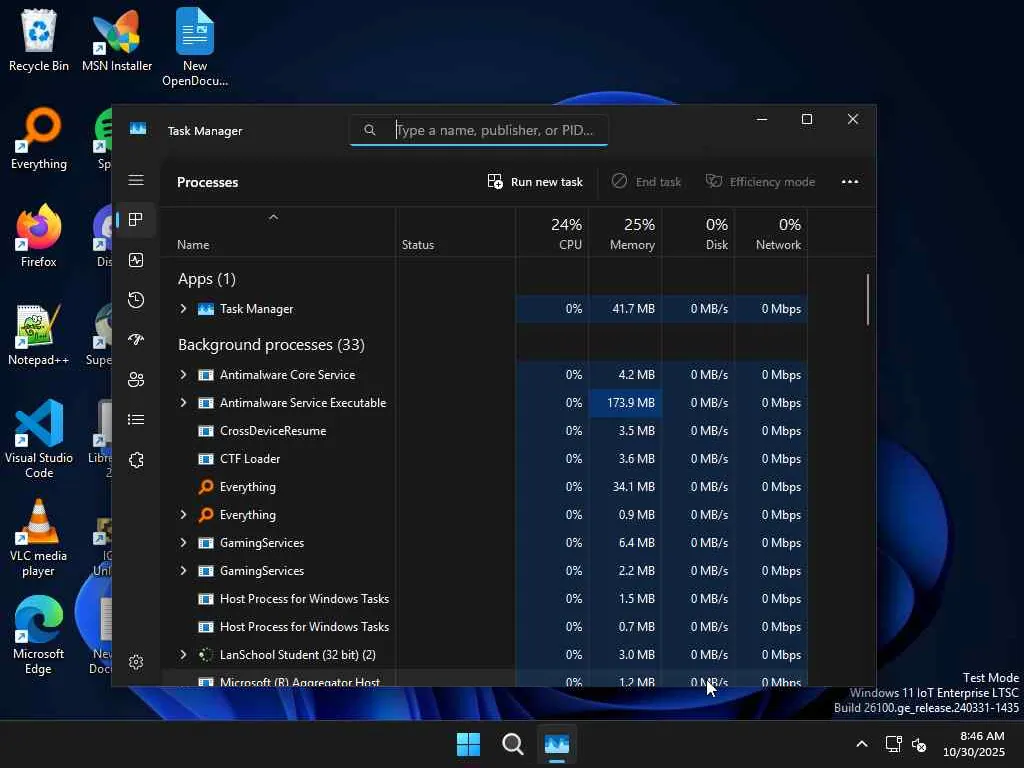The image size is (1024, 768).
Task: Select MSN Installer desktop shortcut
Action: pos(117,40)
